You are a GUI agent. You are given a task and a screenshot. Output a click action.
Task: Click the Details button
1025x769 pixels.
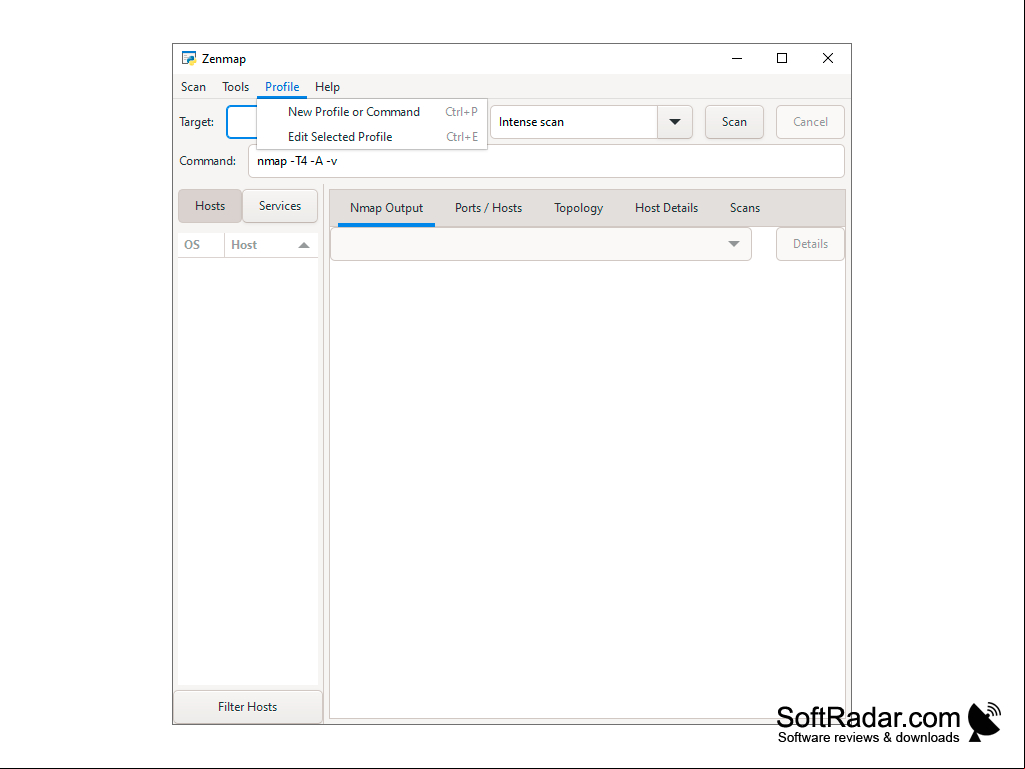click(x=810, y=244)
